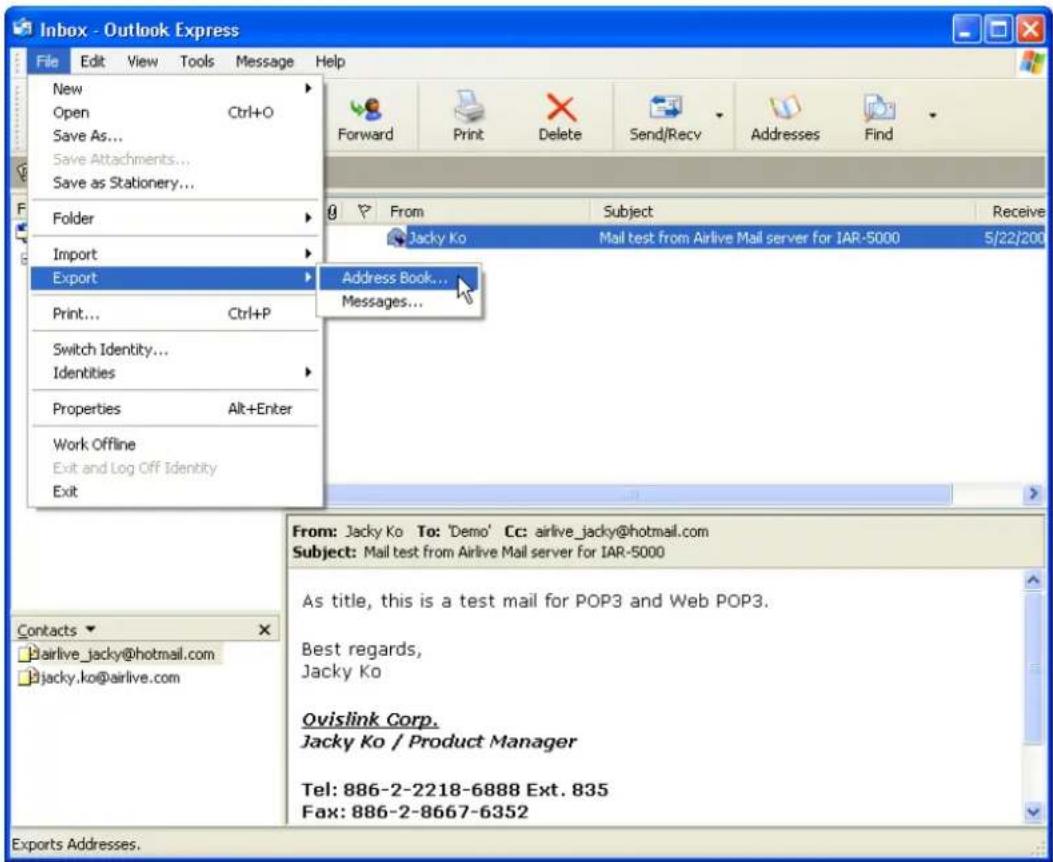Close the Contacts pane
Image resolution: width=1053 pixels, height=862 pixels.
(265, 630)
